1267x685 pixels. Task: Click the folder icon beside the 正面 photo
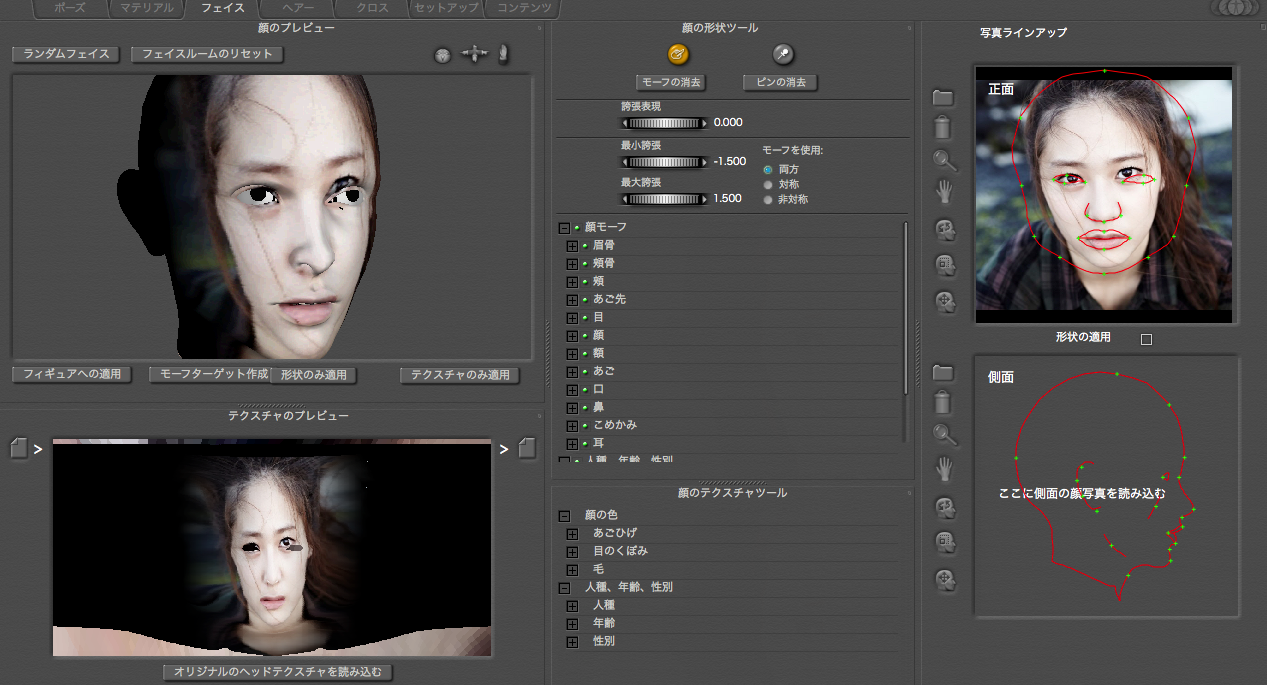point(943,97)
